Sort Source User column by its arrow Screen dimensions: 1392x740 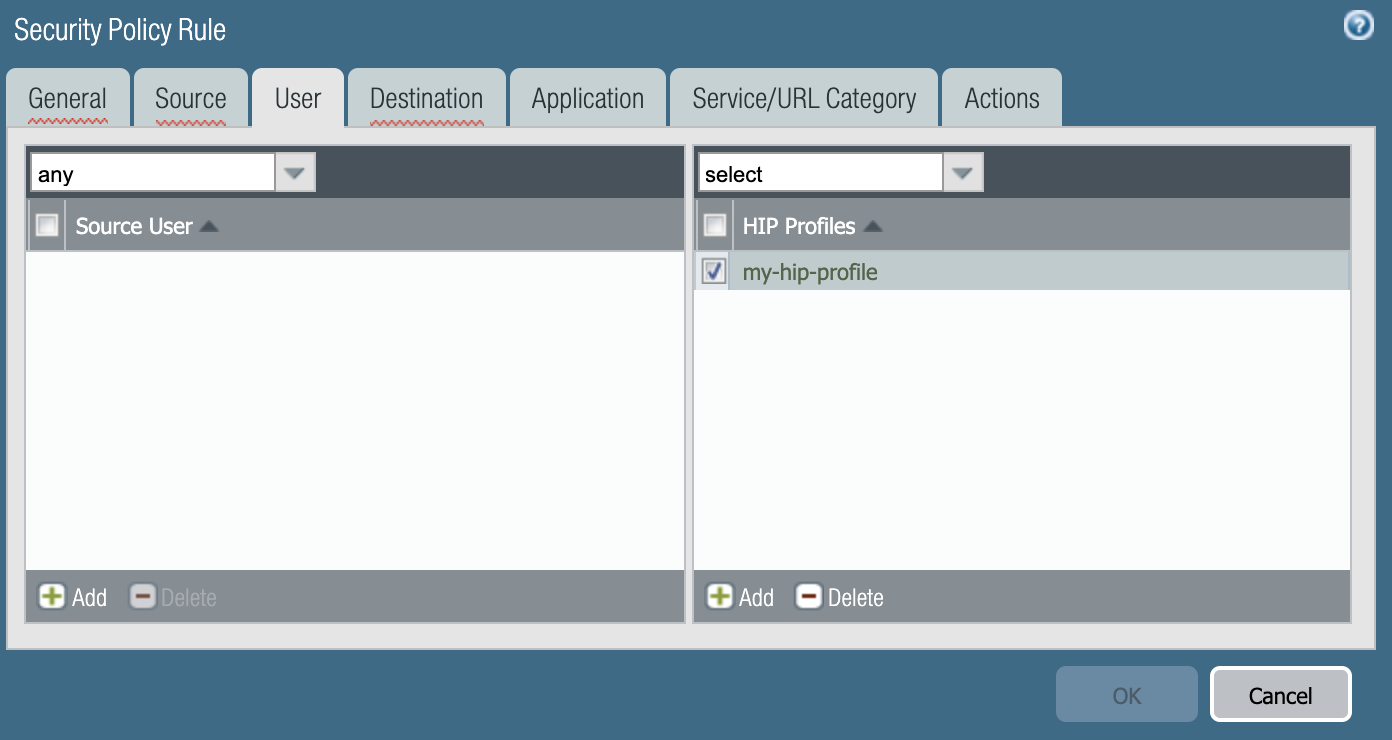[209, 226]
